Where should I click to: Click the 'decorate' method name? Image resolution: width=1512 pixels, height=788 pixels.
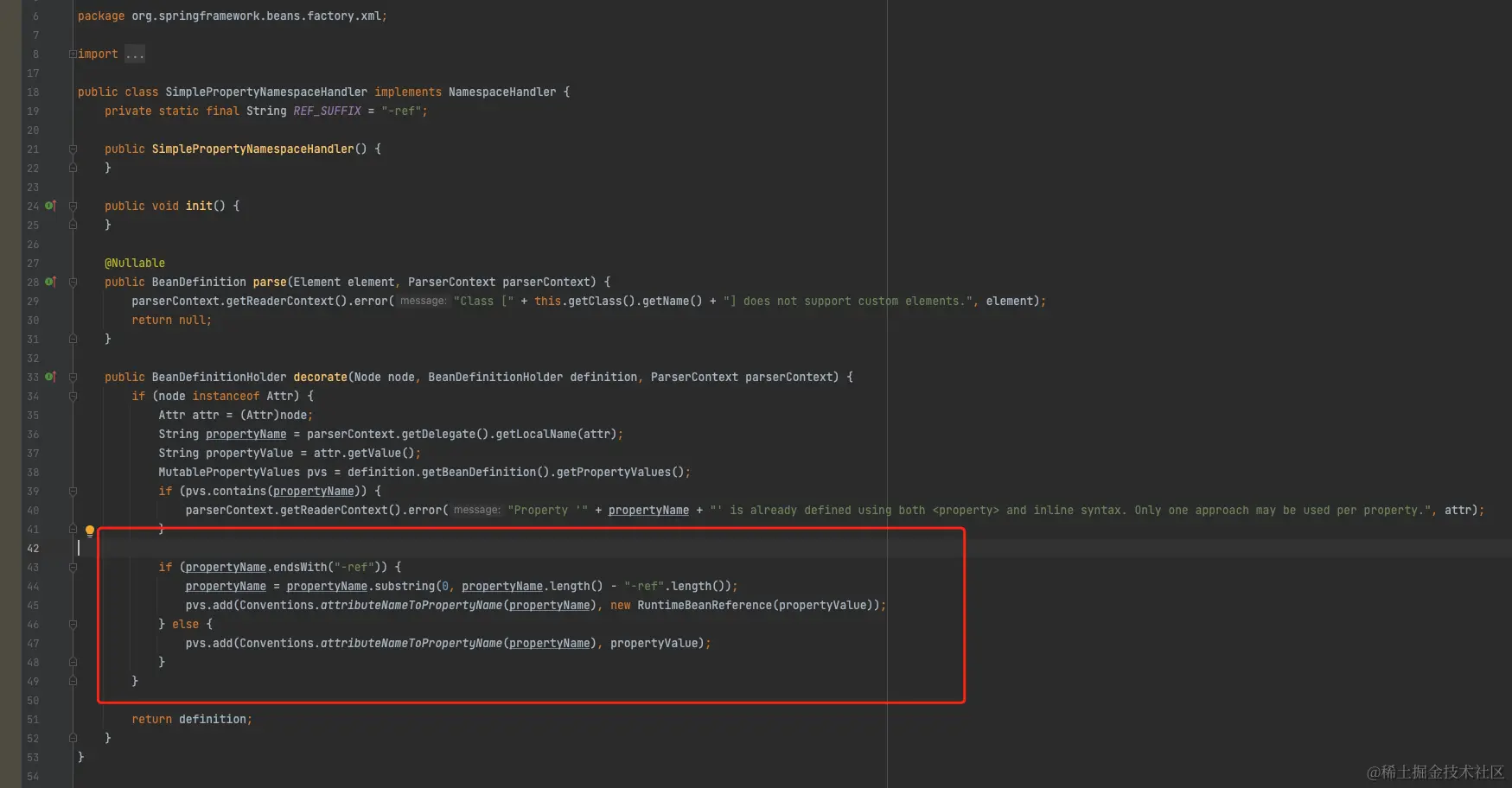(320, 377)
